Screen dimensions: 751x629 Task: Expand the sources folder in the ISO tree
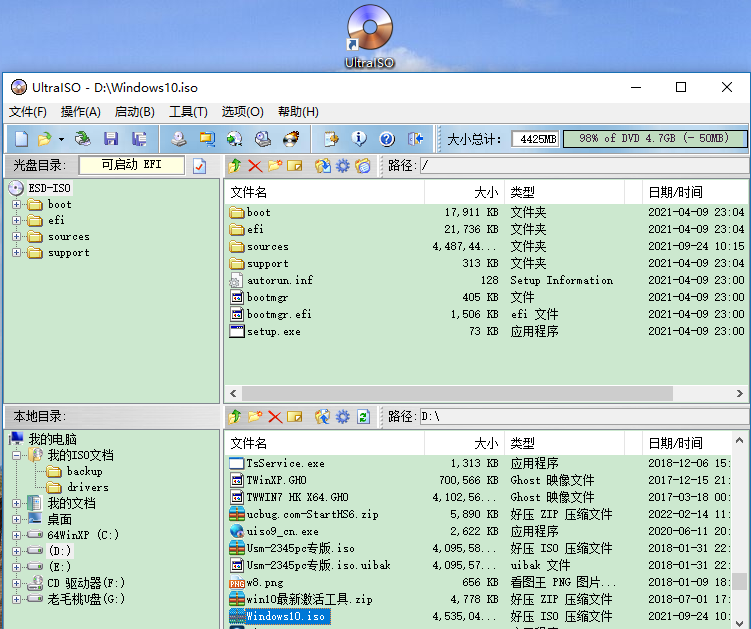tap(17, 237)
